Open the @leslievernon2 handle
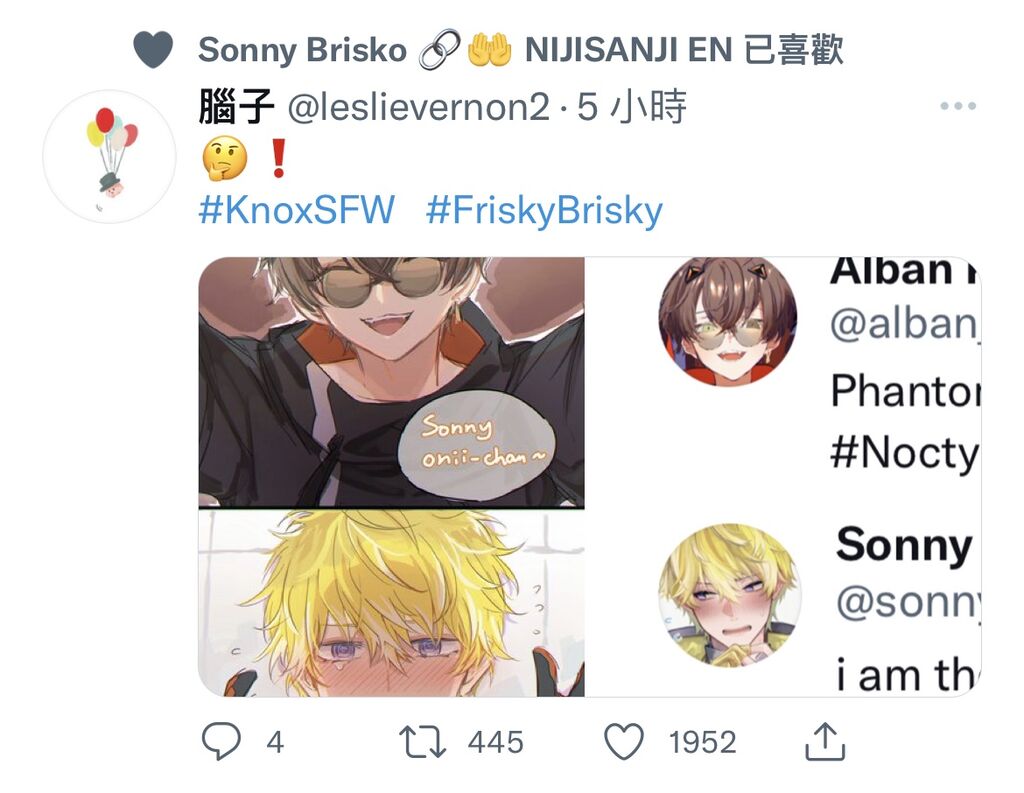1024x793 pixels. click(419, 107)
